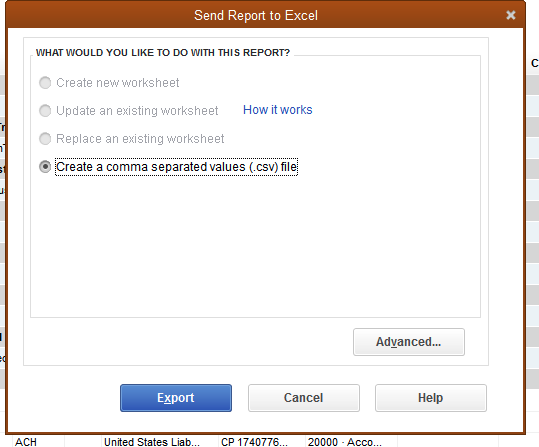
Task: Click the ACH cell in report behind
Action: coord(38,441)
